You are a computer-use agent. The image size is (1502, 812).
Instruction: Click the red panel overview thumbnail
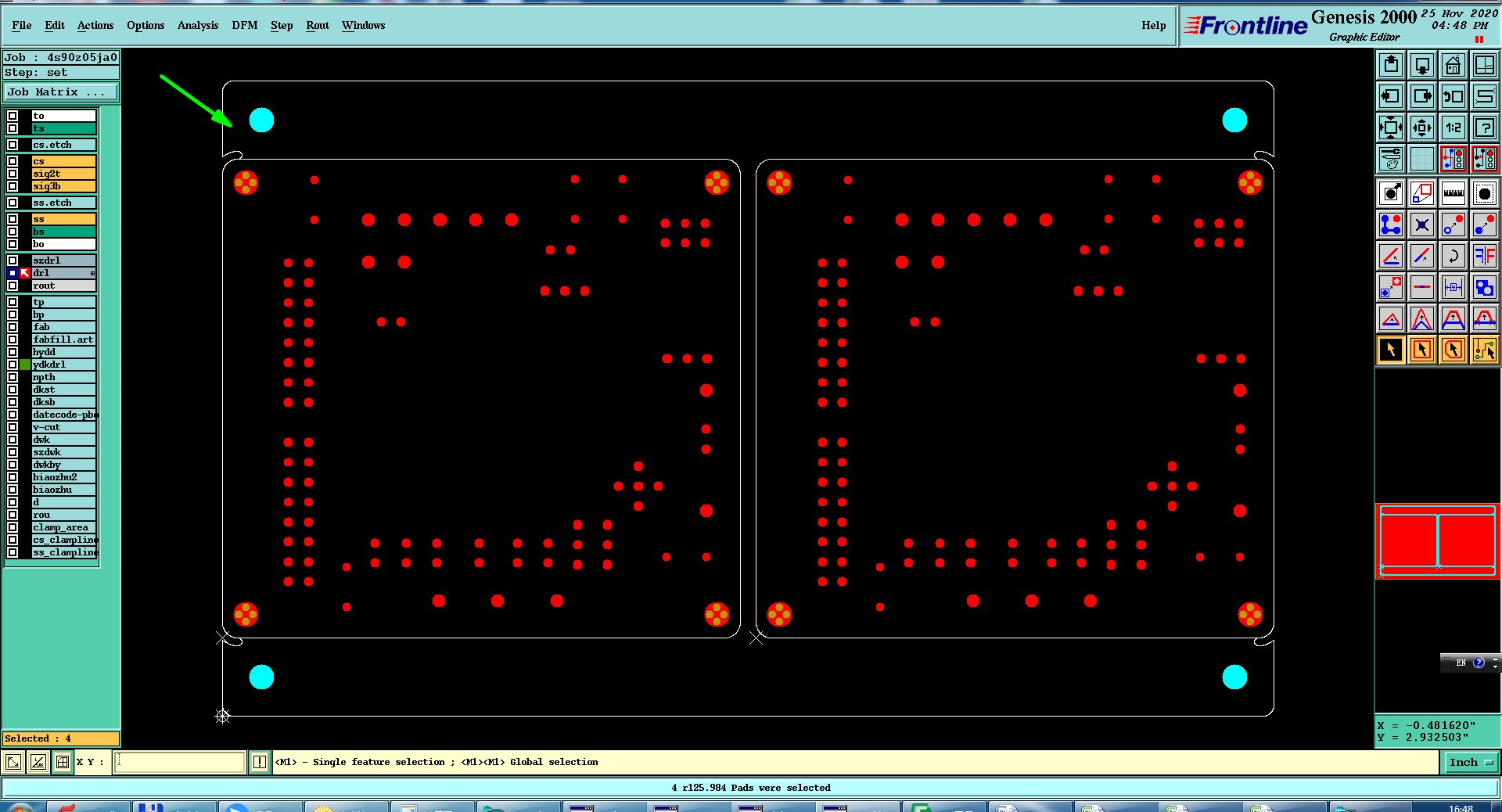tap(1438, 541)
